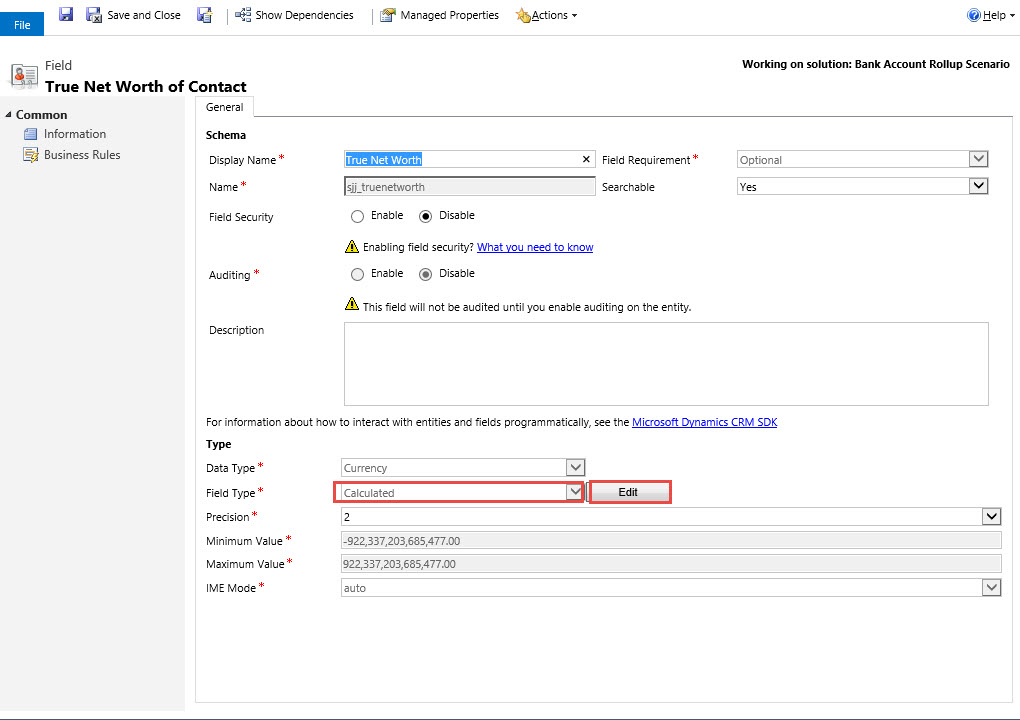1020x720 pixels.
Task: Expand the Precision dropdown
Action: [x=991, y=516]
